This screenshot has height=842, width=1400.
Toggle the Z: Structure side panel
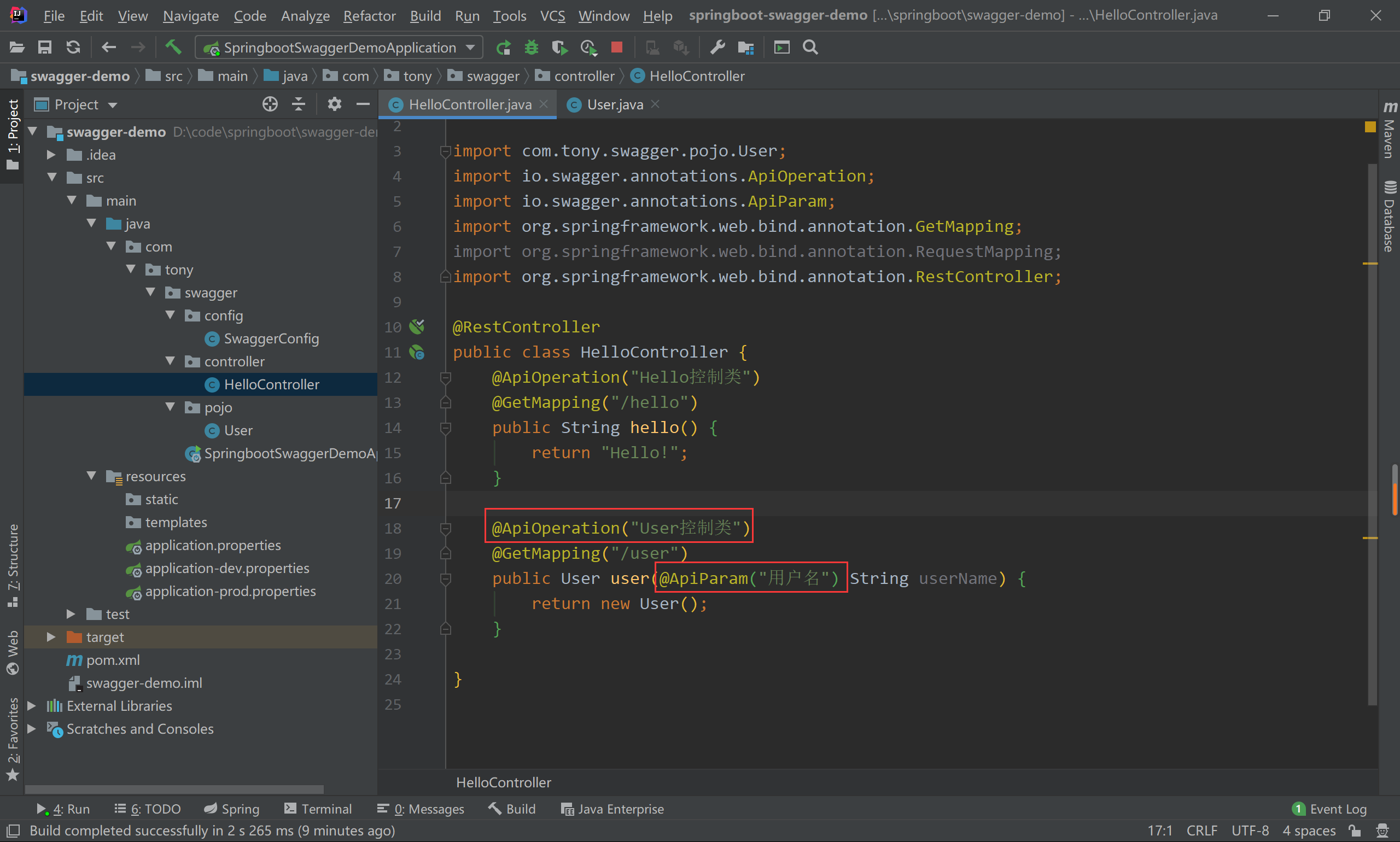pos(13,565)
